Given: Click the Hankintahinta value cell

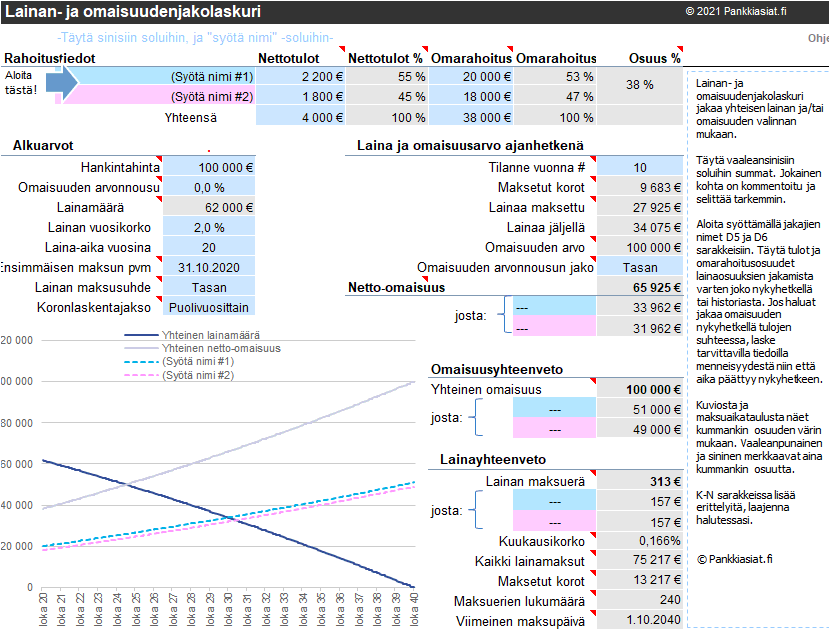Looking at the screenshot, I should 209,167.
